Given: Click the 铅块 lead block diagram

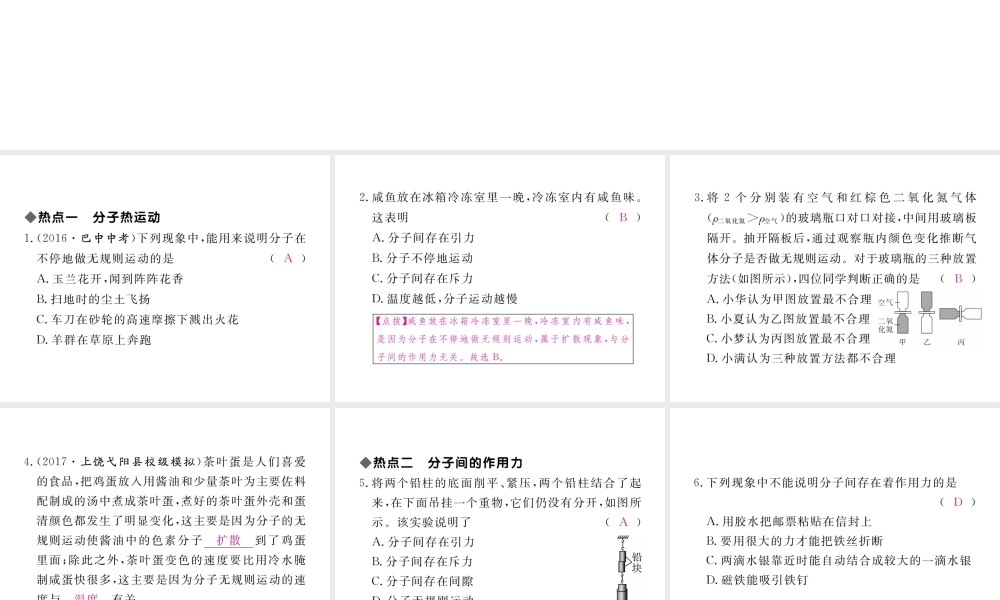Looking at the screenshot, I should (628, 567).
